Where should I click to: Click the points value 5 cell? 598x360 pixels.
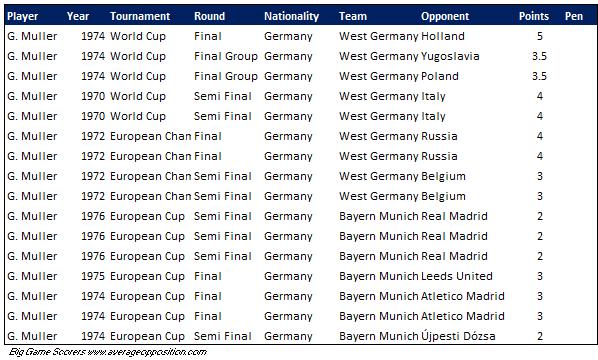(540, 36)
